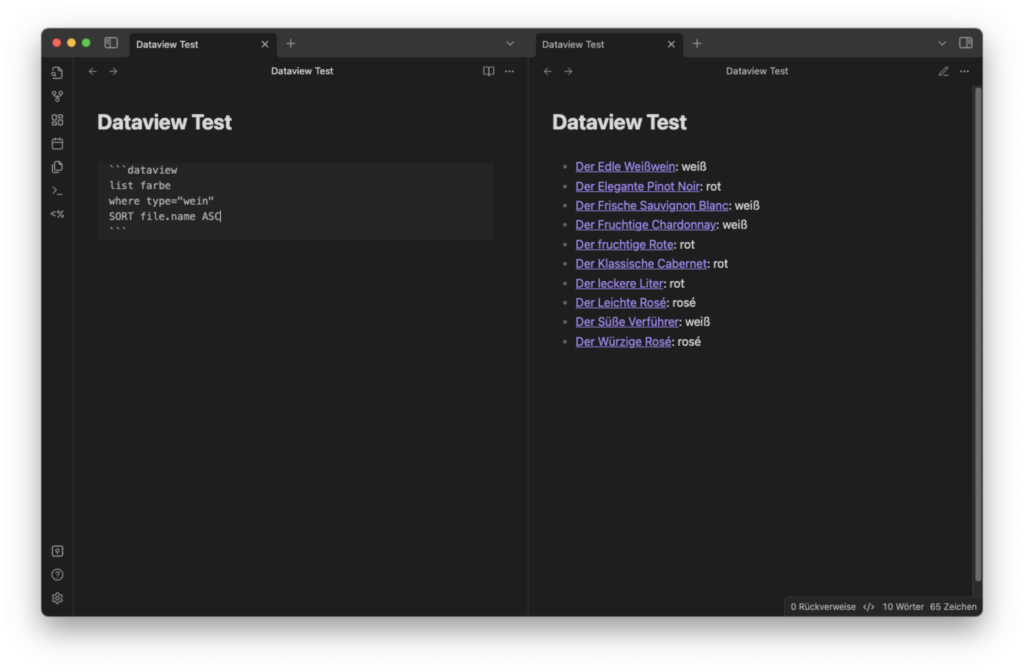Open Der leckere Liter link
This screenshot has height=671, width=1024.
click(x=619, y=284)
